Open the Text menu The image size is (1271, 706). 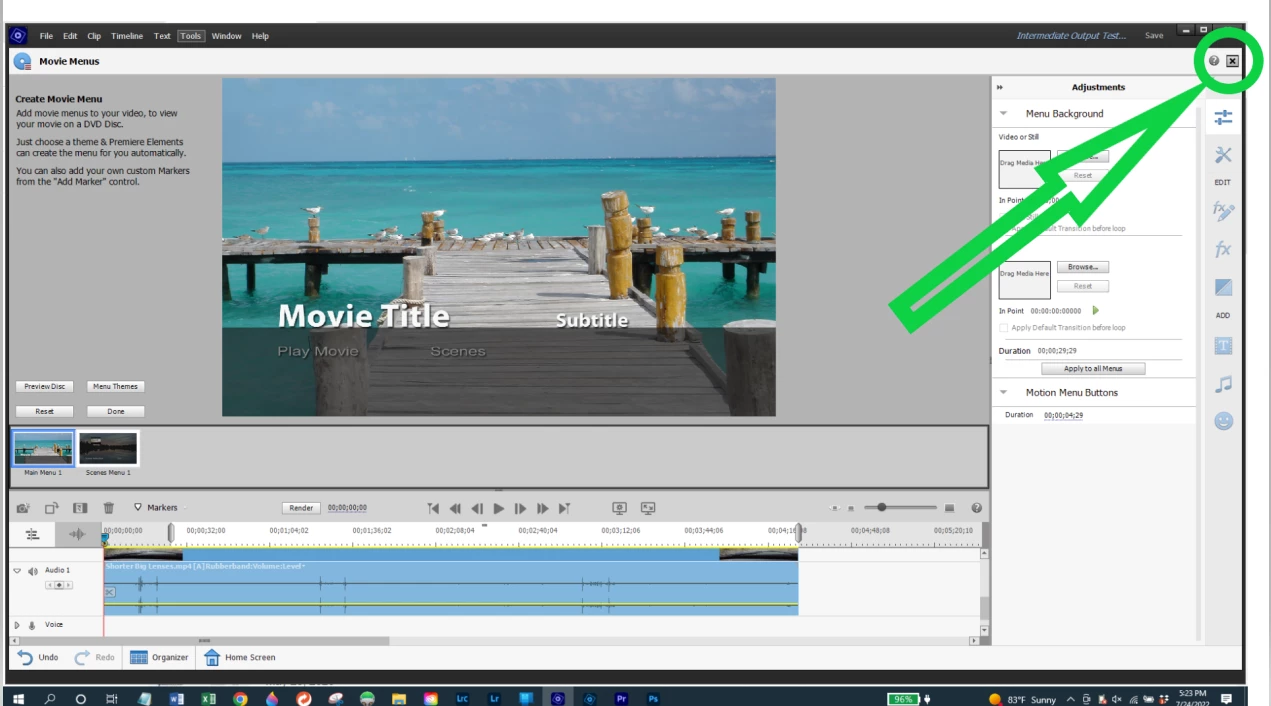(162, 36)
